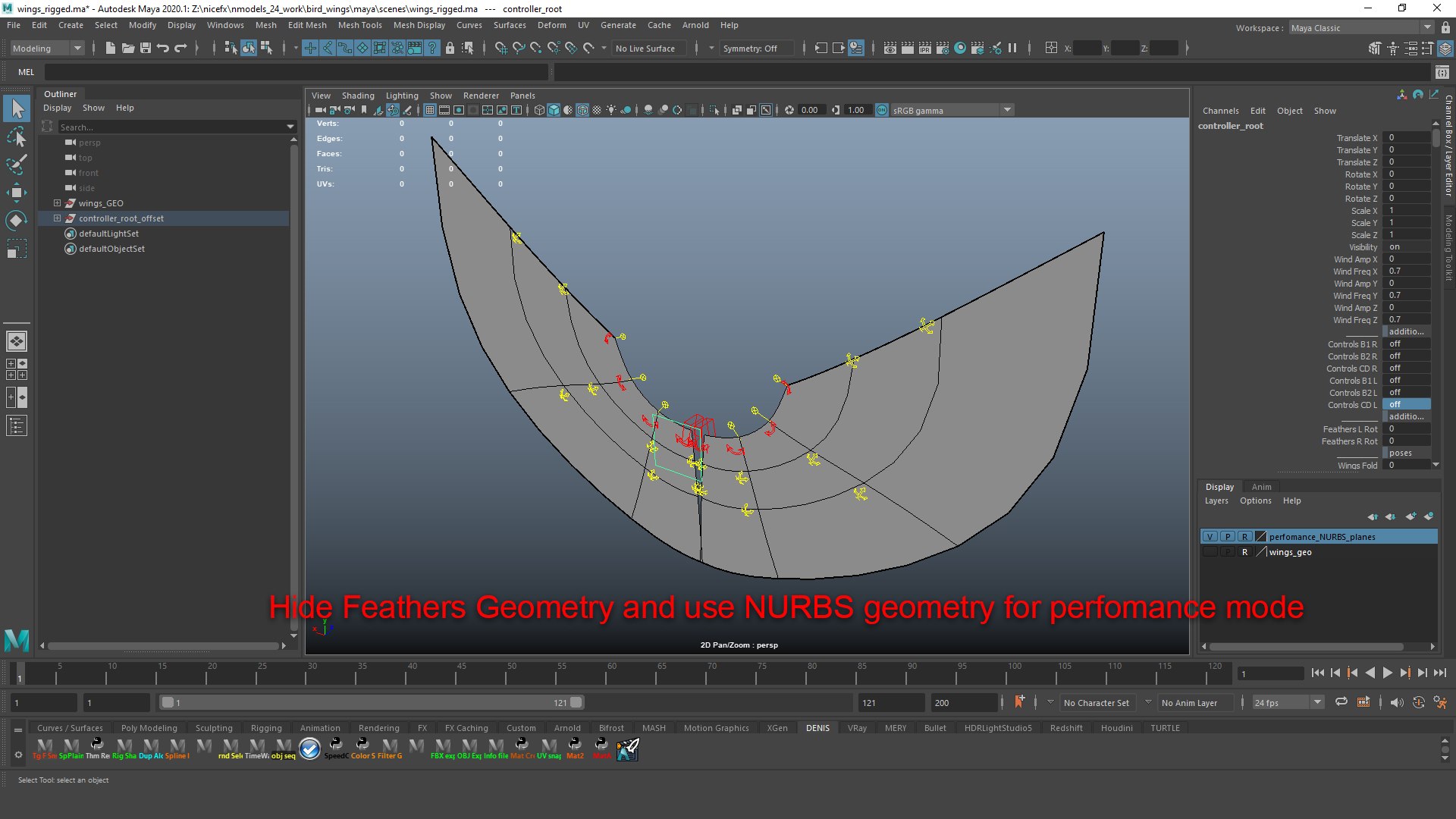Open the Modeling menu set dropdown
The image size is (1456, 819).
pyautogui.click(x=47, y=48)
